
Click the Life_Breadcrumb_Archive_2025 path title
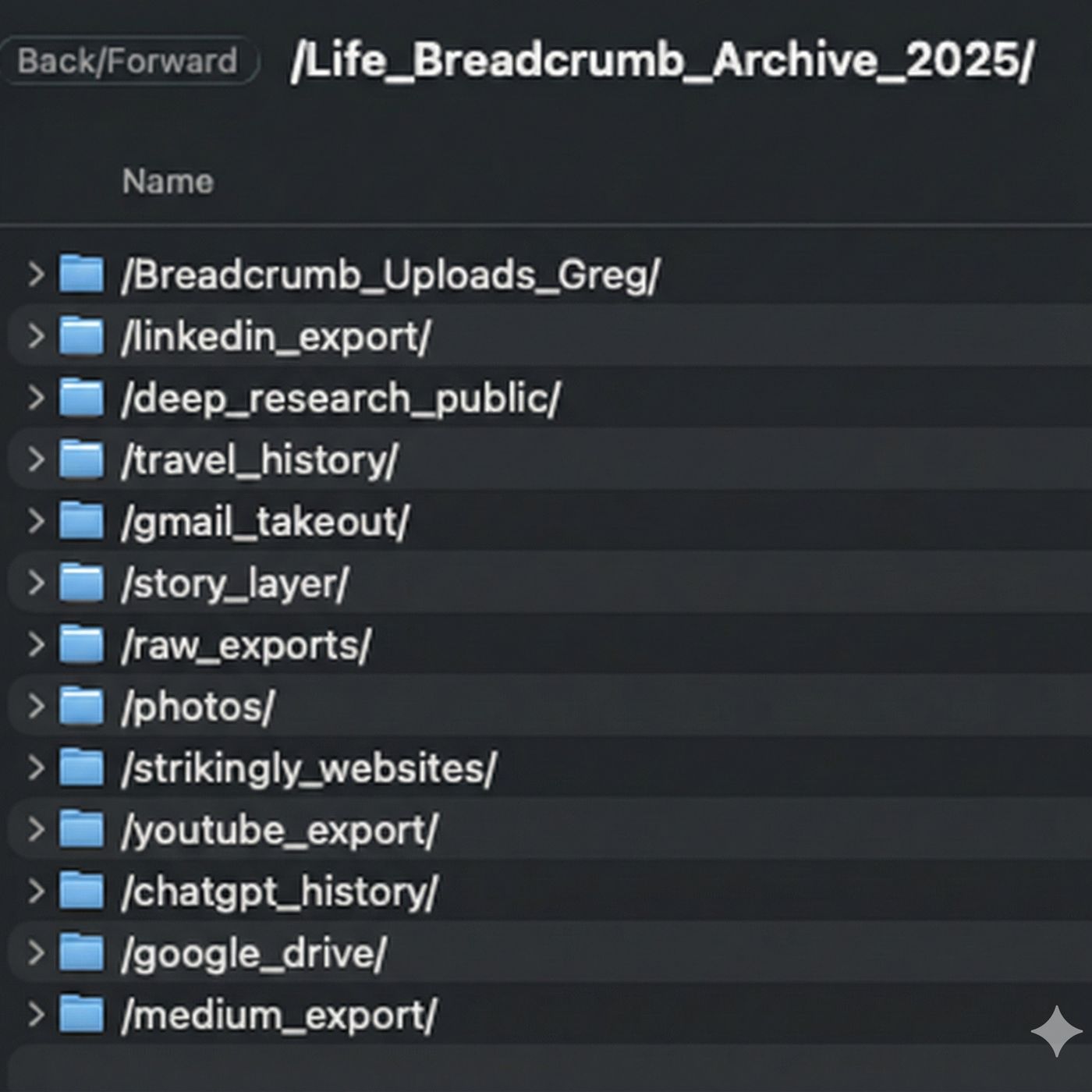(661, 59)
